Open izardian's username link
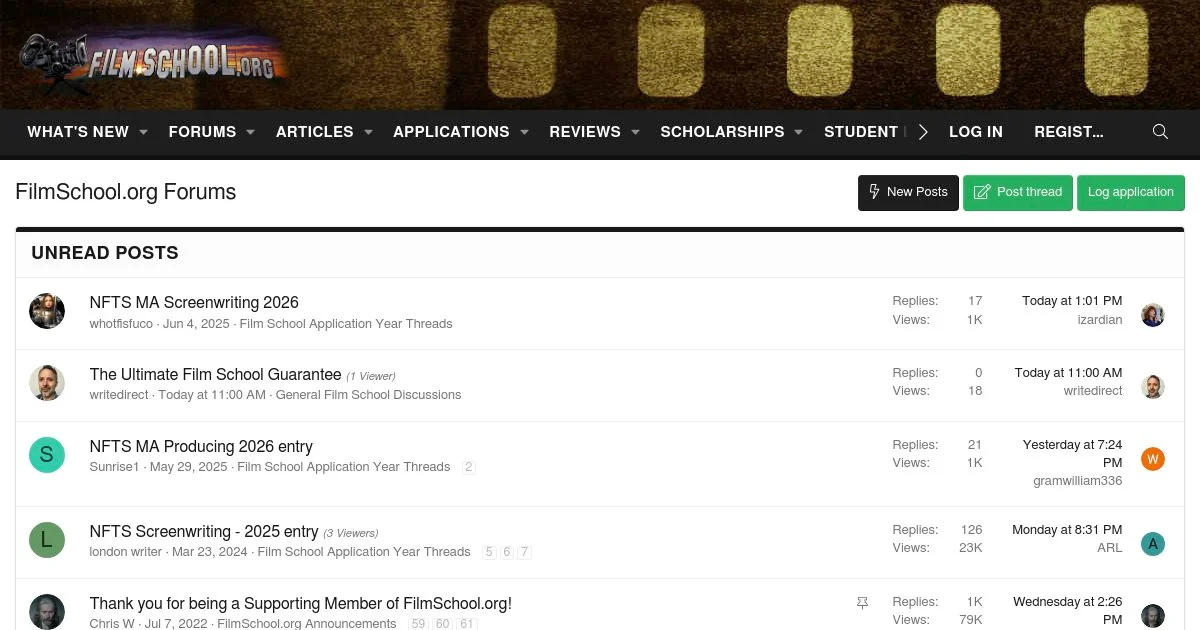Viewport: 1200px width, 630px height. pyautogui.click(x=1100, y=320)
